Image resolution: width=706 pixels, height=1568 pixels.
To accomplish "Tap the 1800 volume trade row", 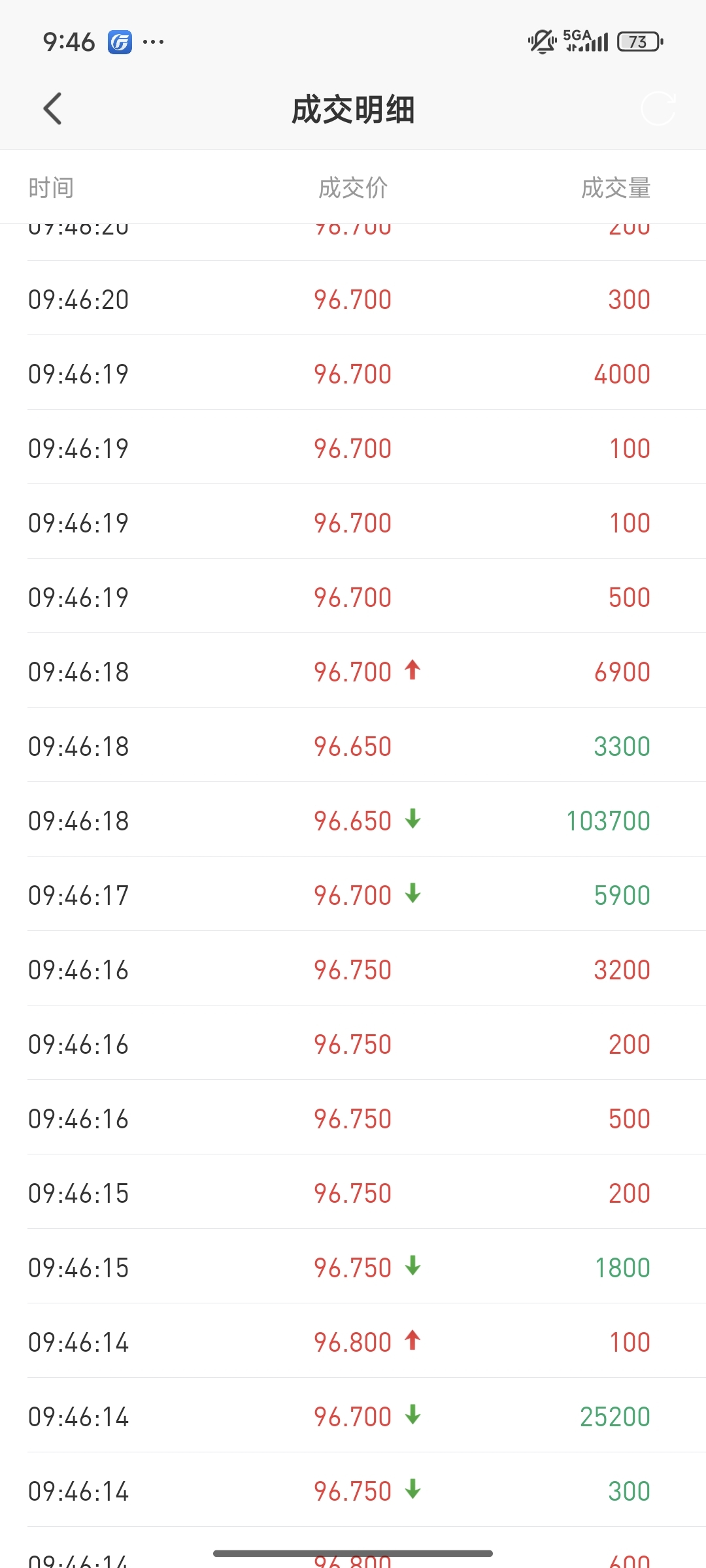I will tap(353, 1266).
